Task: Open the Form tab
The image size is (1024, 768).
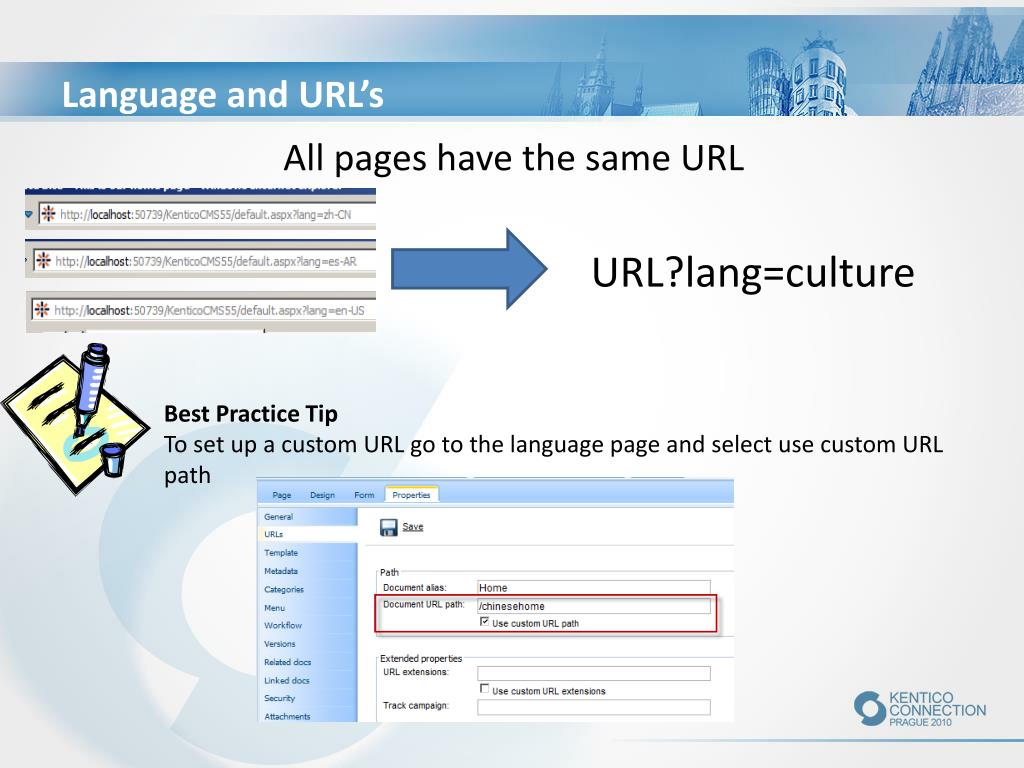Action: (364, 495)
